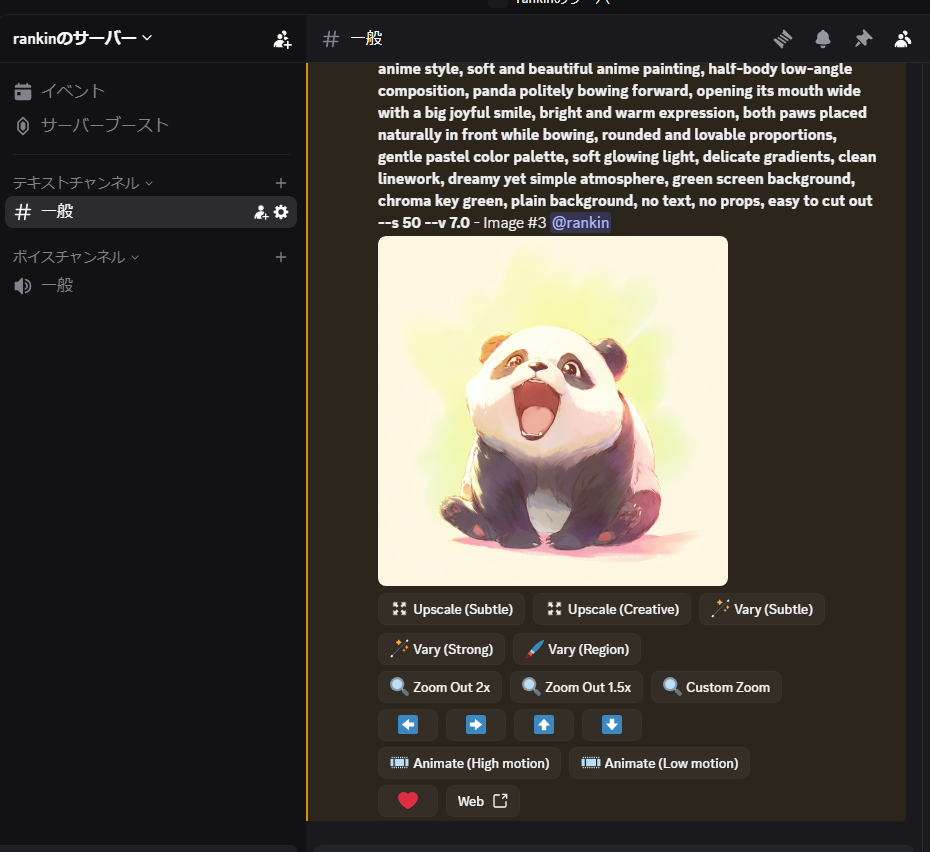The height and width of the screenshot is (852, 930).
Task: Show pinned messages with pin icon
Action: pyautogui.click(x=863, y=39)
